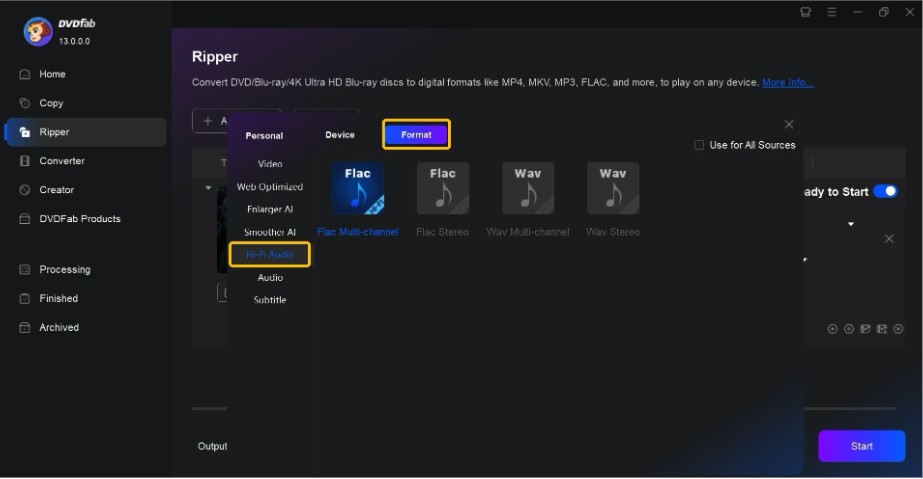
Task: Switch to the Personal tab
Action: coord(264,136)
